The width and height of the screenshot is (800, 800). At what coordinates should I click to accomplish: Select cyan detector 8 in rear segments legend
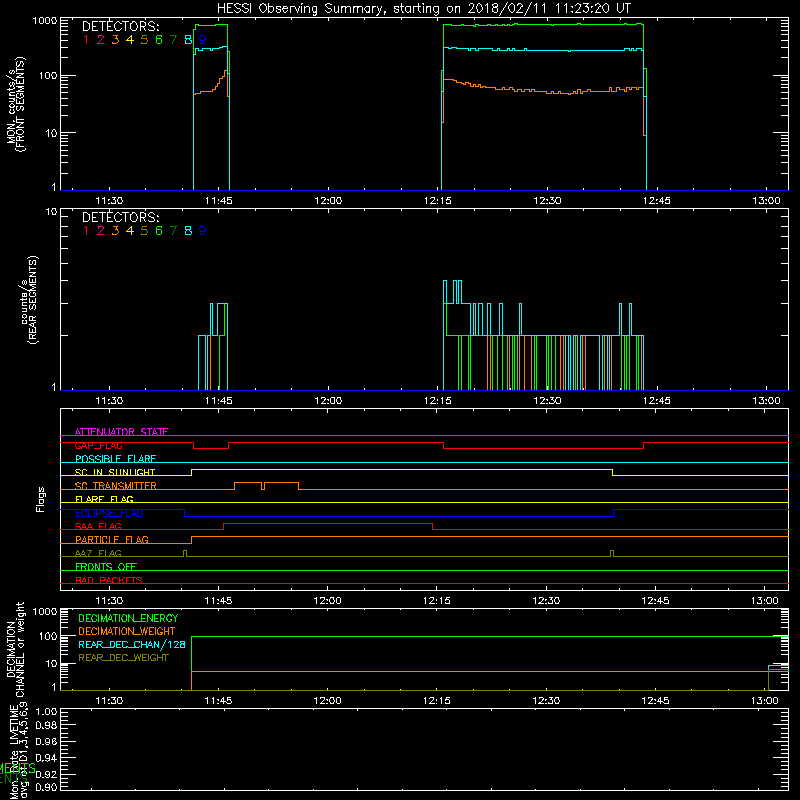click(188, 231)
